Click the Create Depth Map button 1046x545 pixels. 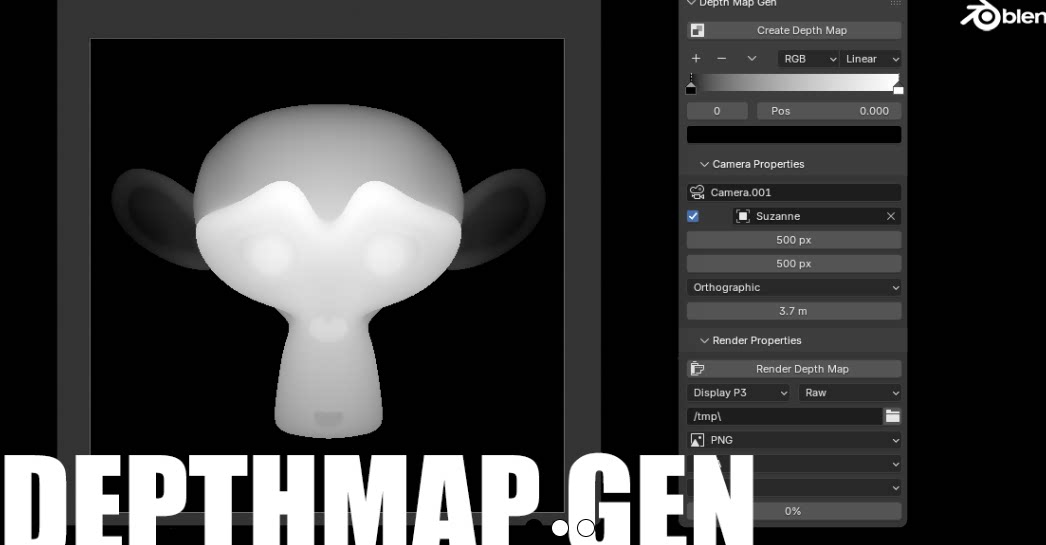pyautogui.click(x=794, y=30)
